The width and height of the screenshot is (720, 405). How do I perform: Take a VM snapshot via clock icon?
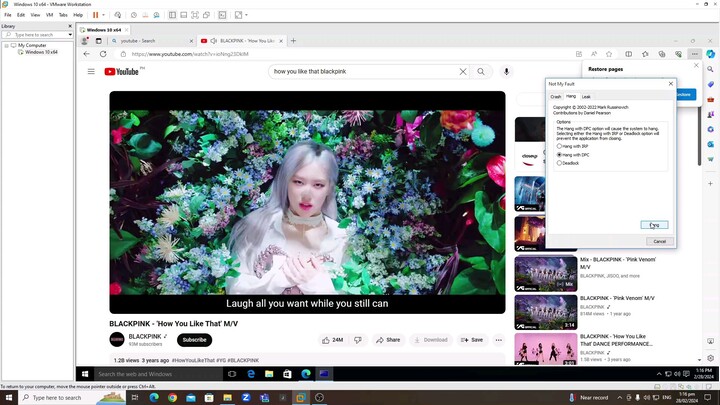(134, 15)
